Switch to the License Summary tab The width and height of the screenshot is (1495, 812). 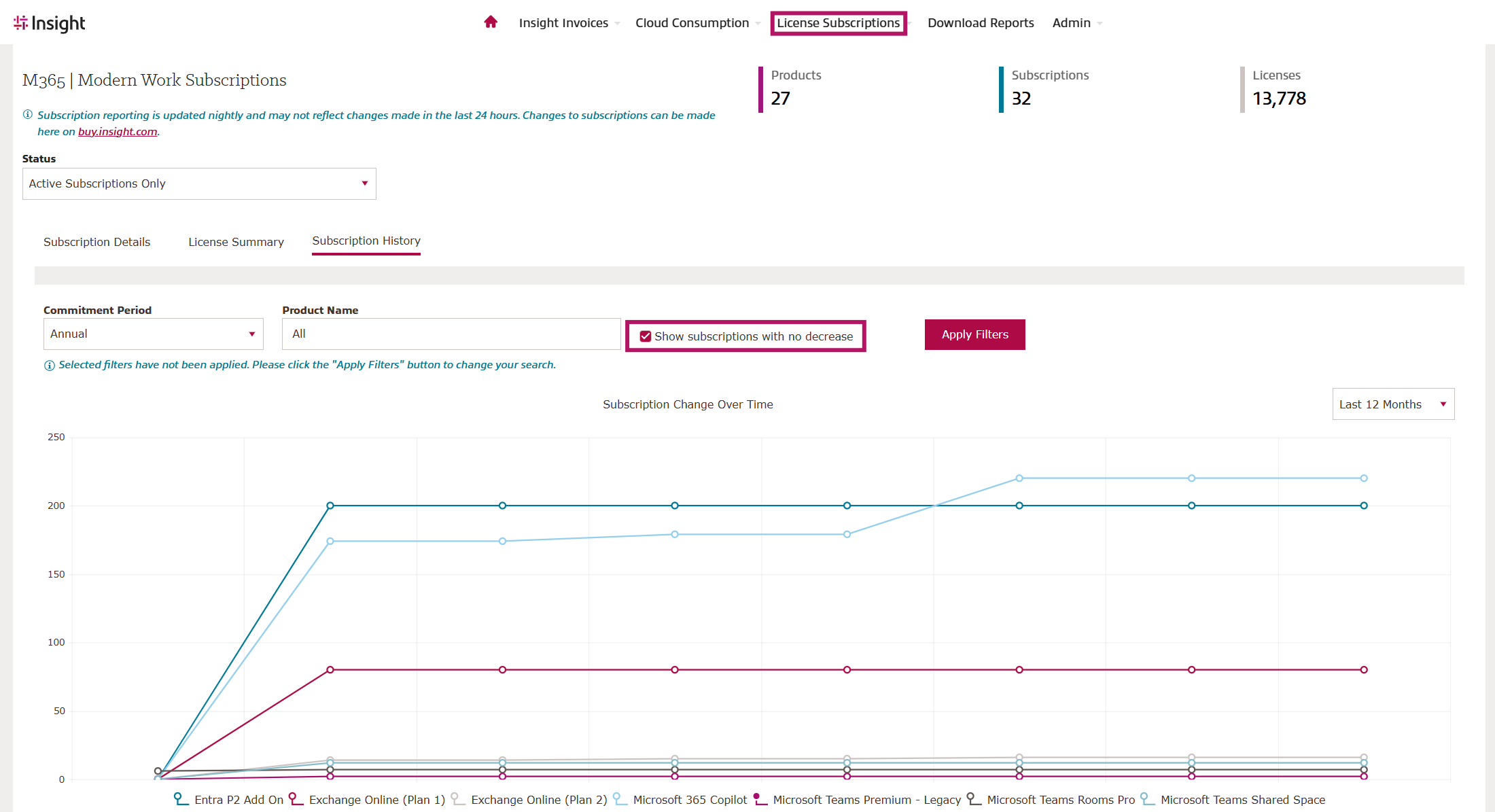[x=236, y=242]
